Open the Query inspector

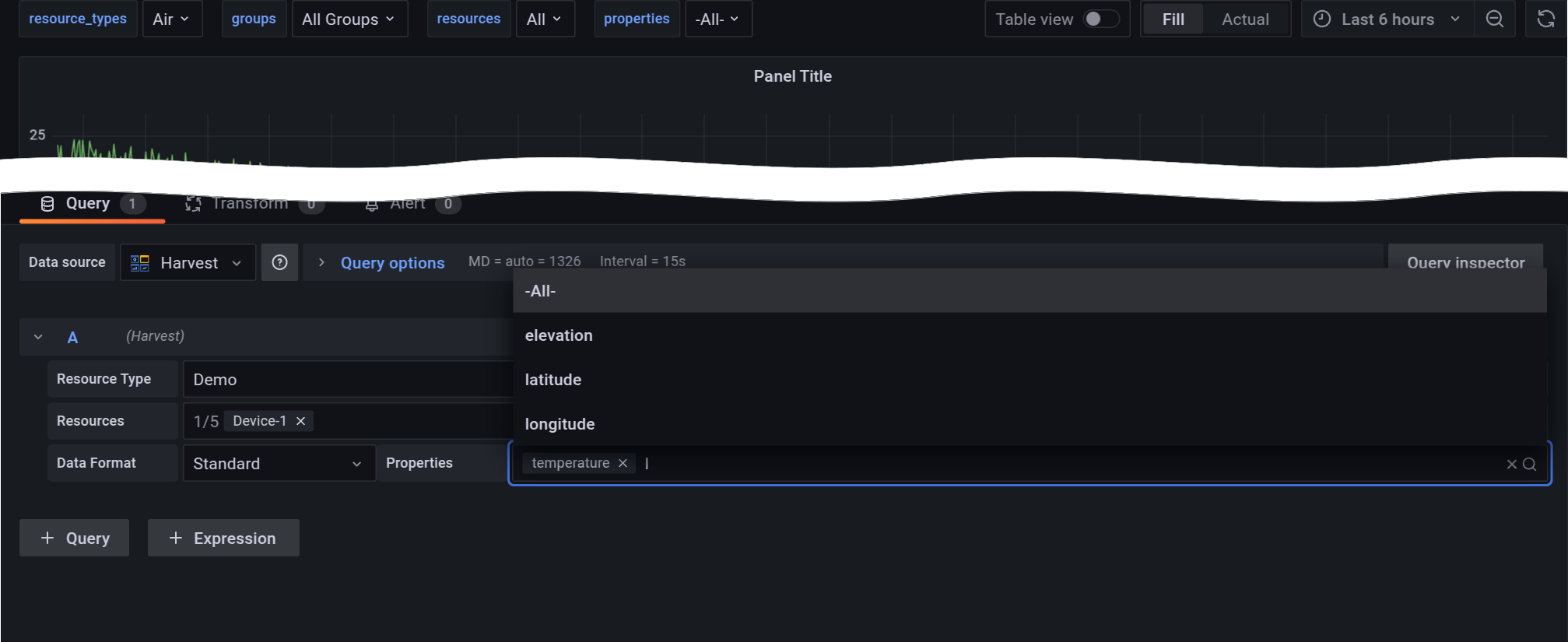click(x=1465, y=262)
